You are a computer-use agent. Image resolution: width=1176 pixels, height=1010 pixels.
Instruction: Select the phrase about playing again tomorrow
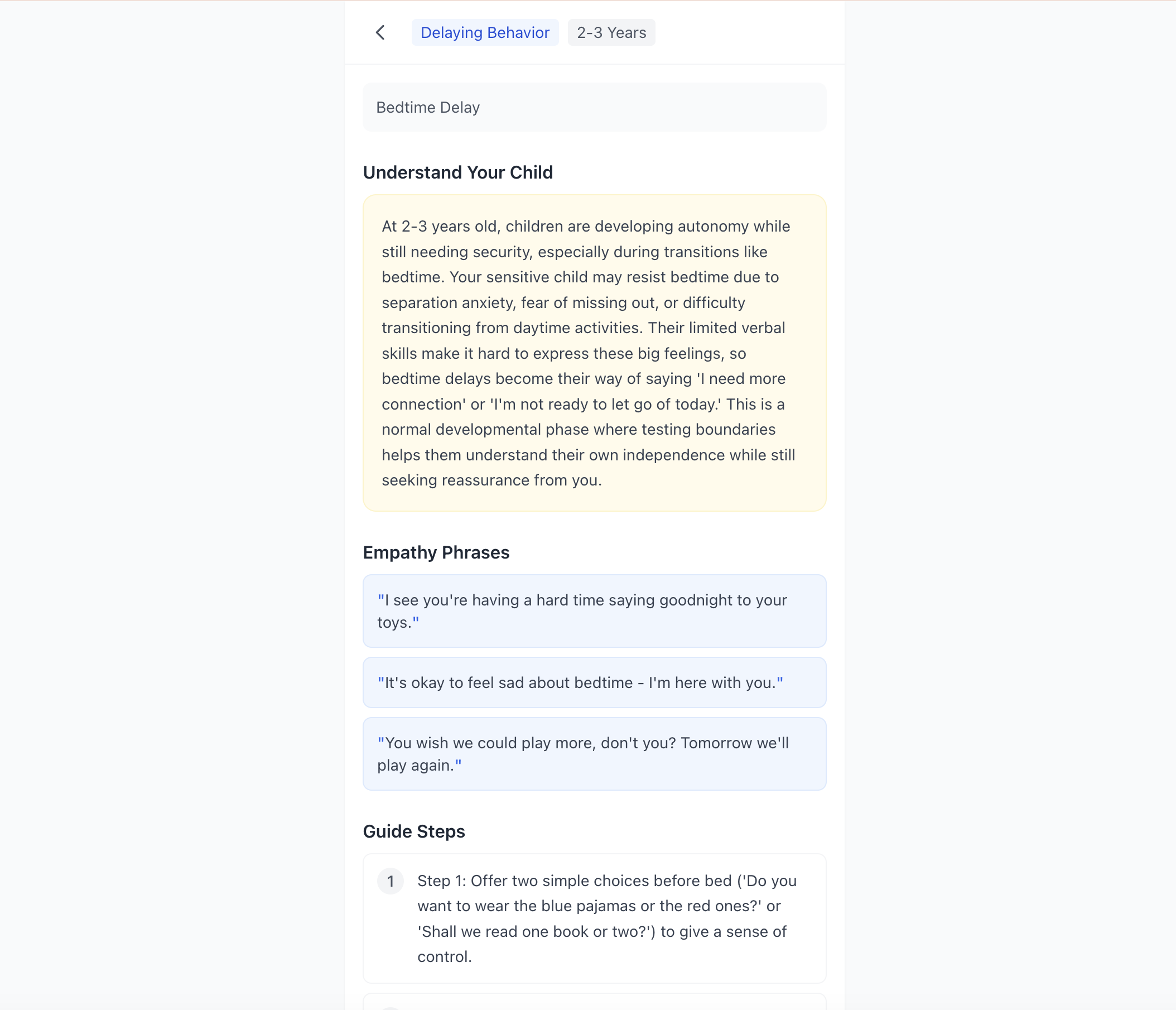click(594, 753)
